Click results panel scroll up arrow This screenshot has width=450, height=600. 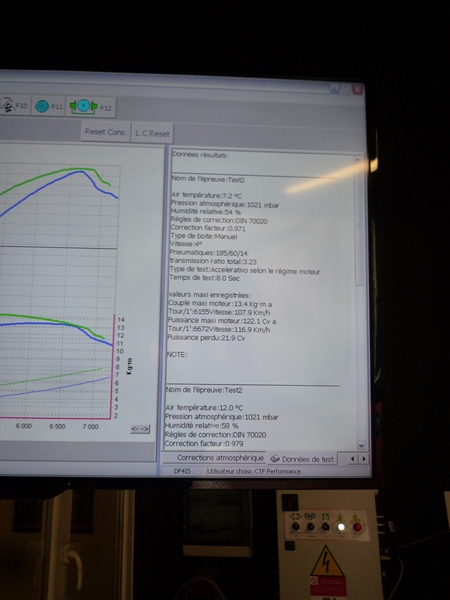(x=358, y=160)
